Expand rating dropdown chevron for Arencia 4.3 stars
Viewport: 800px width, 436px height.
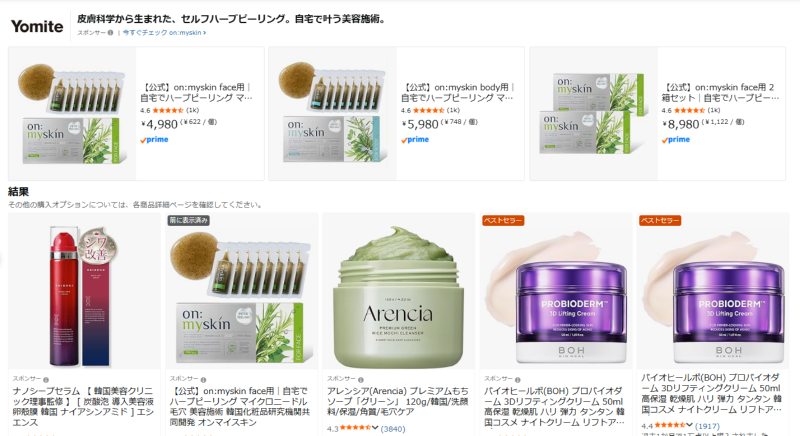[375, 428]
